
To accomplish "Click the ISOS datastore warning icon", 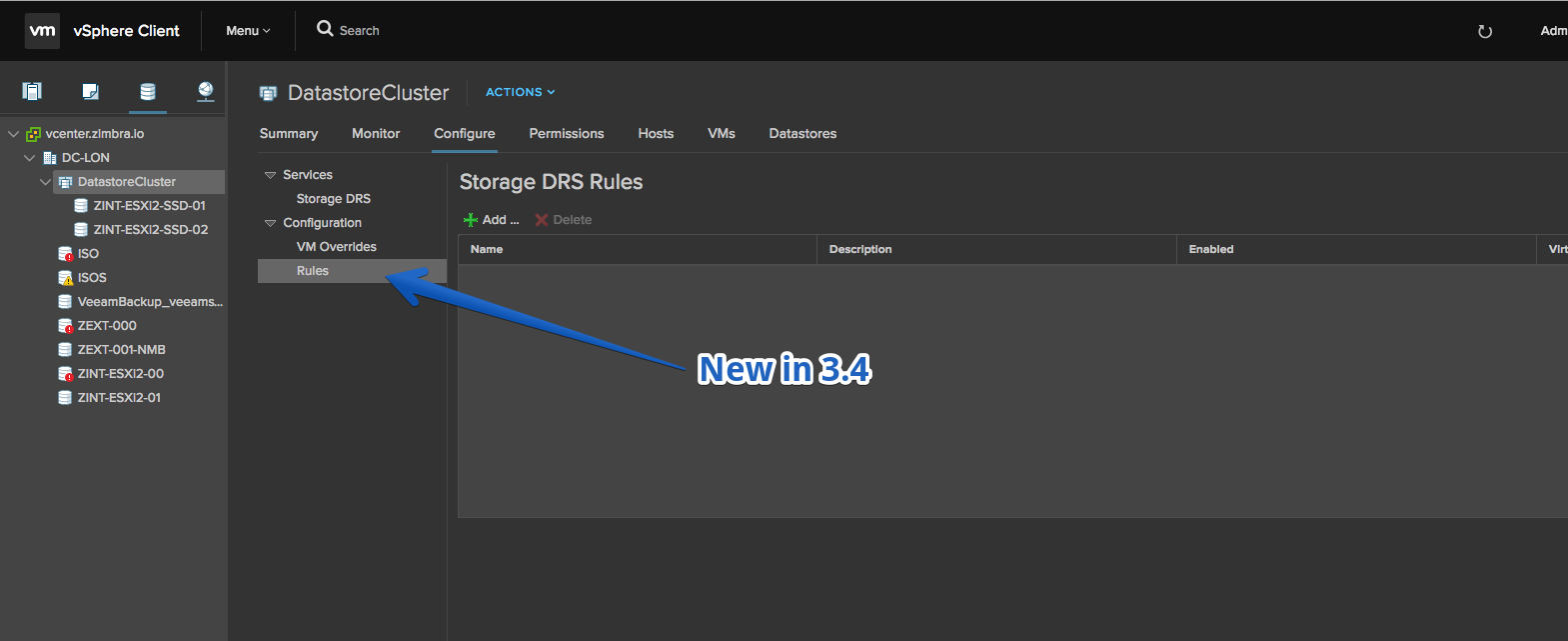I will click(66, 278).
